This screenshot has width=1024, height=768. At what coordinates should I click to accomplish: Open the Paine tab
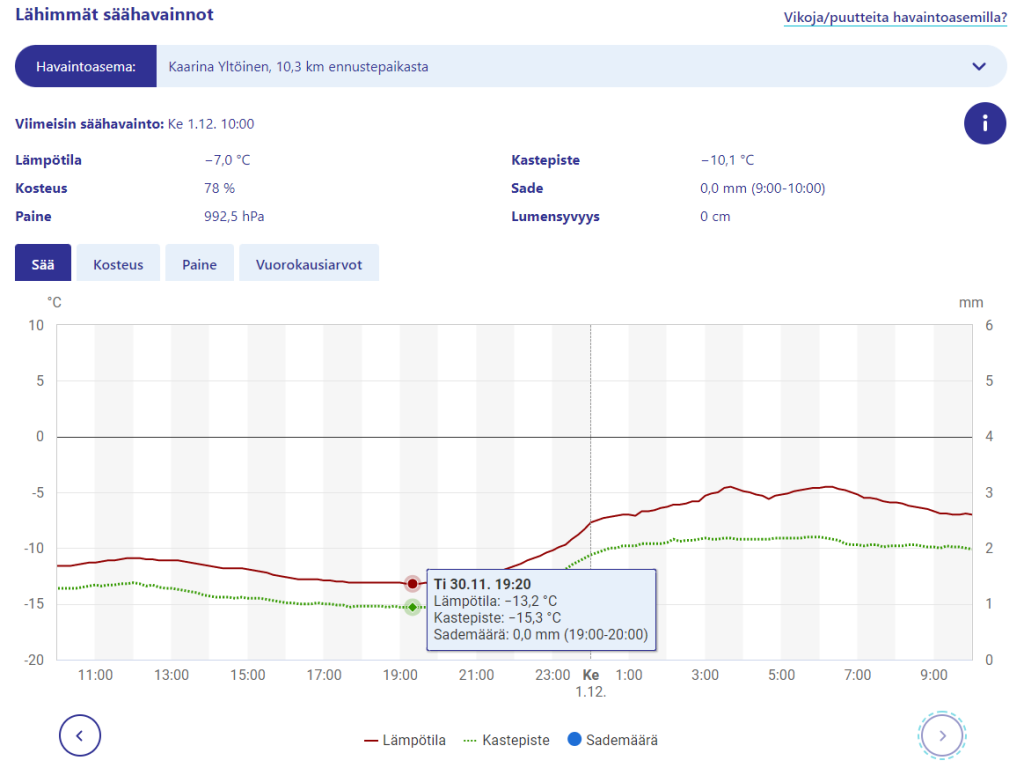(199, 265)
